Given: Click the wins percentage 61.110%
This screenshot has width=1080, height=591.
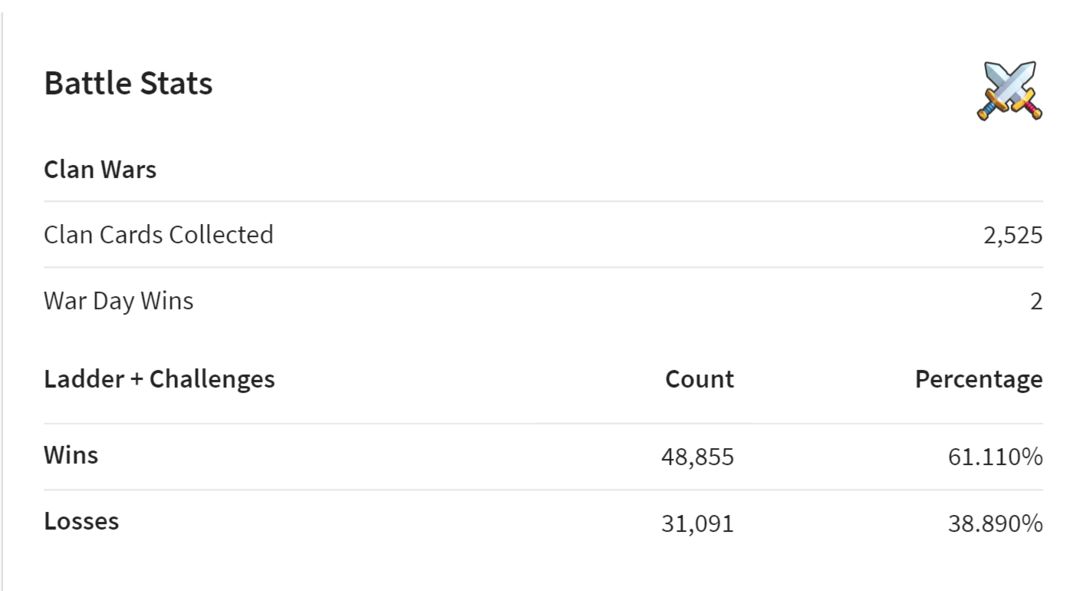Looking at the screenshot, I should tap(995, 457).
